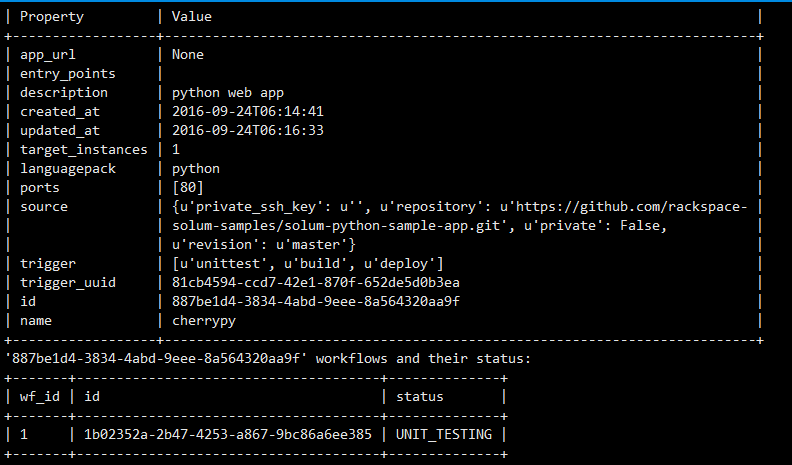
Task: Click the 'source' property name
Action: (x=43, y=207)
